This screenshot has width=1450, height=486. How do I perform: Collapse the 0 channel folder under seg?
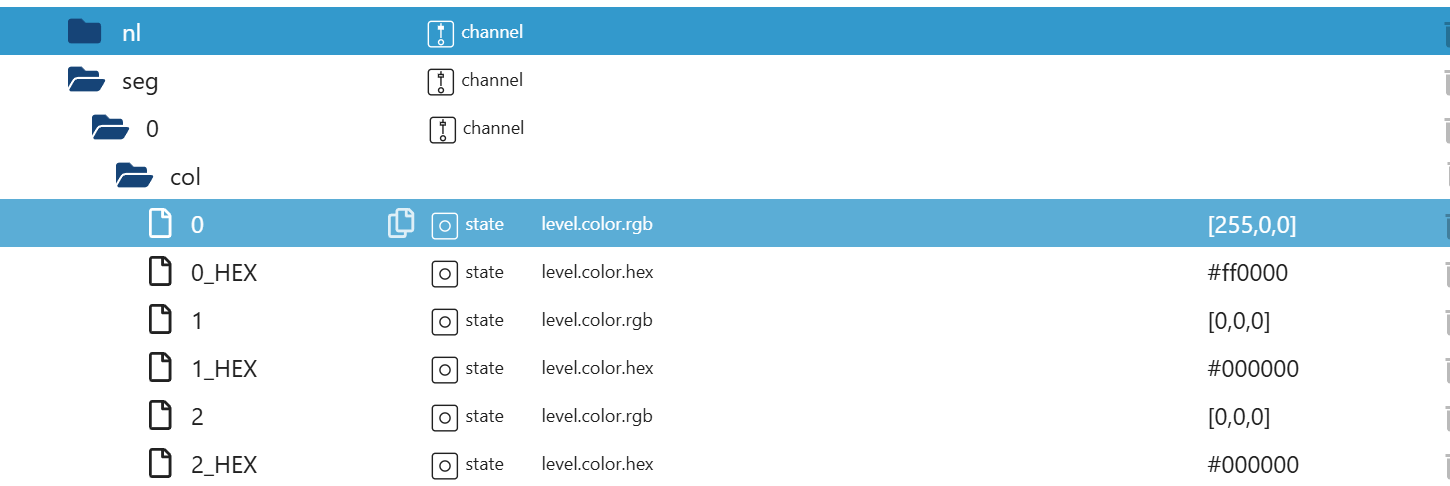pyautogui.click(x=110, y=128)
